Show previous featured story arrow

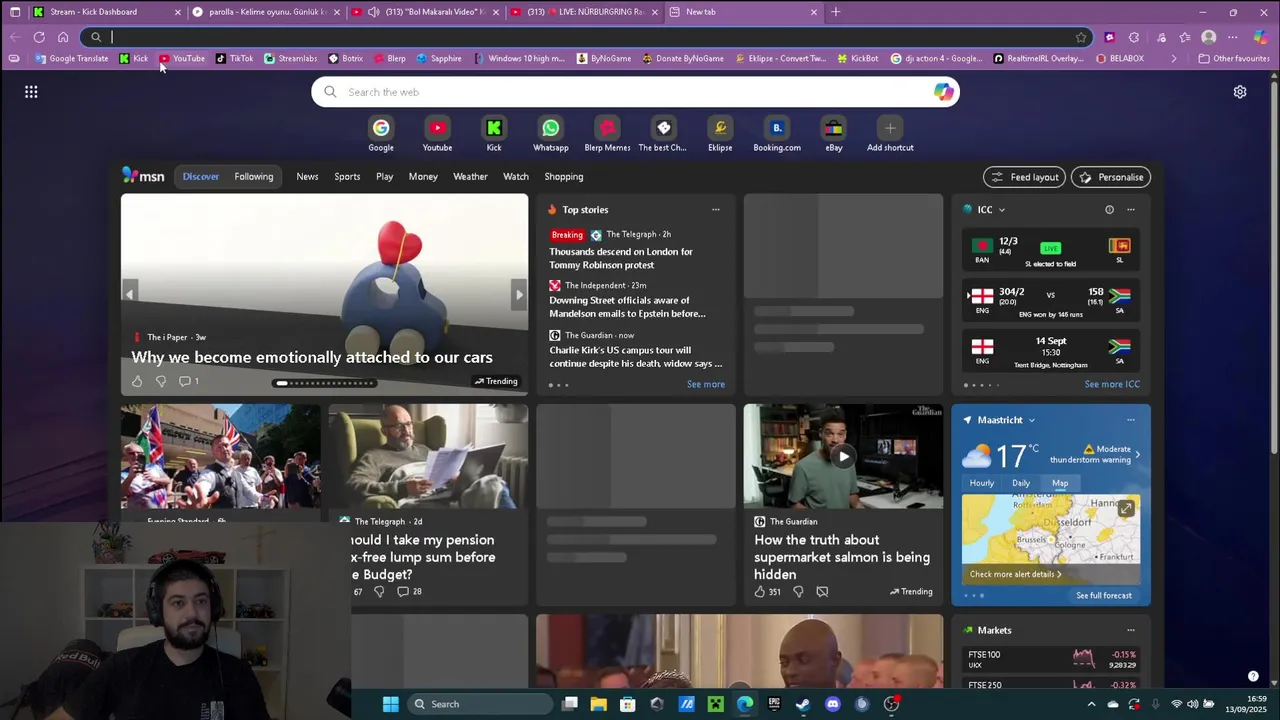click(129, 294)
